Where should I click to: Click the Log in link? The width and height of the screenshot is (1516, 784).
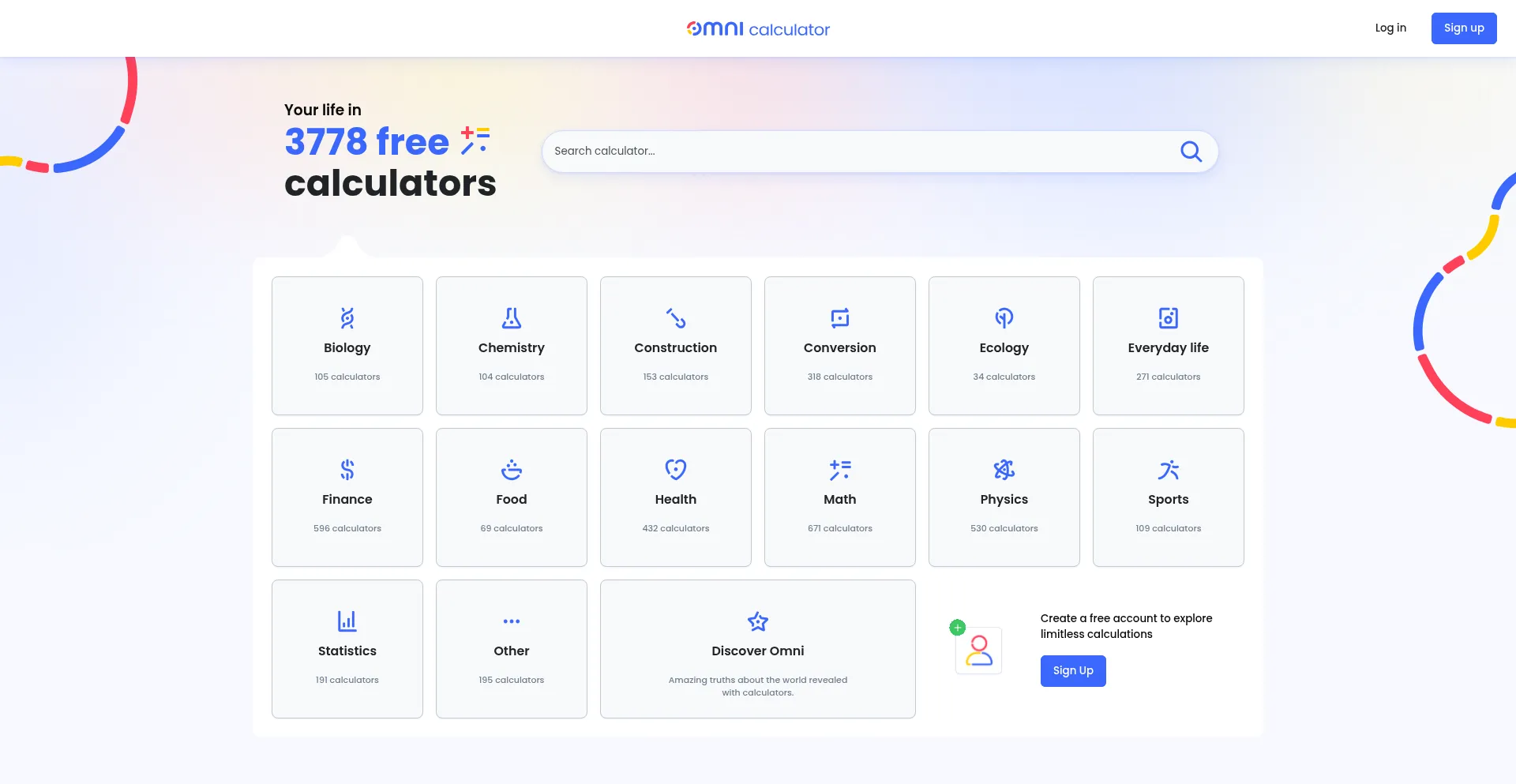coord(1390,28)
